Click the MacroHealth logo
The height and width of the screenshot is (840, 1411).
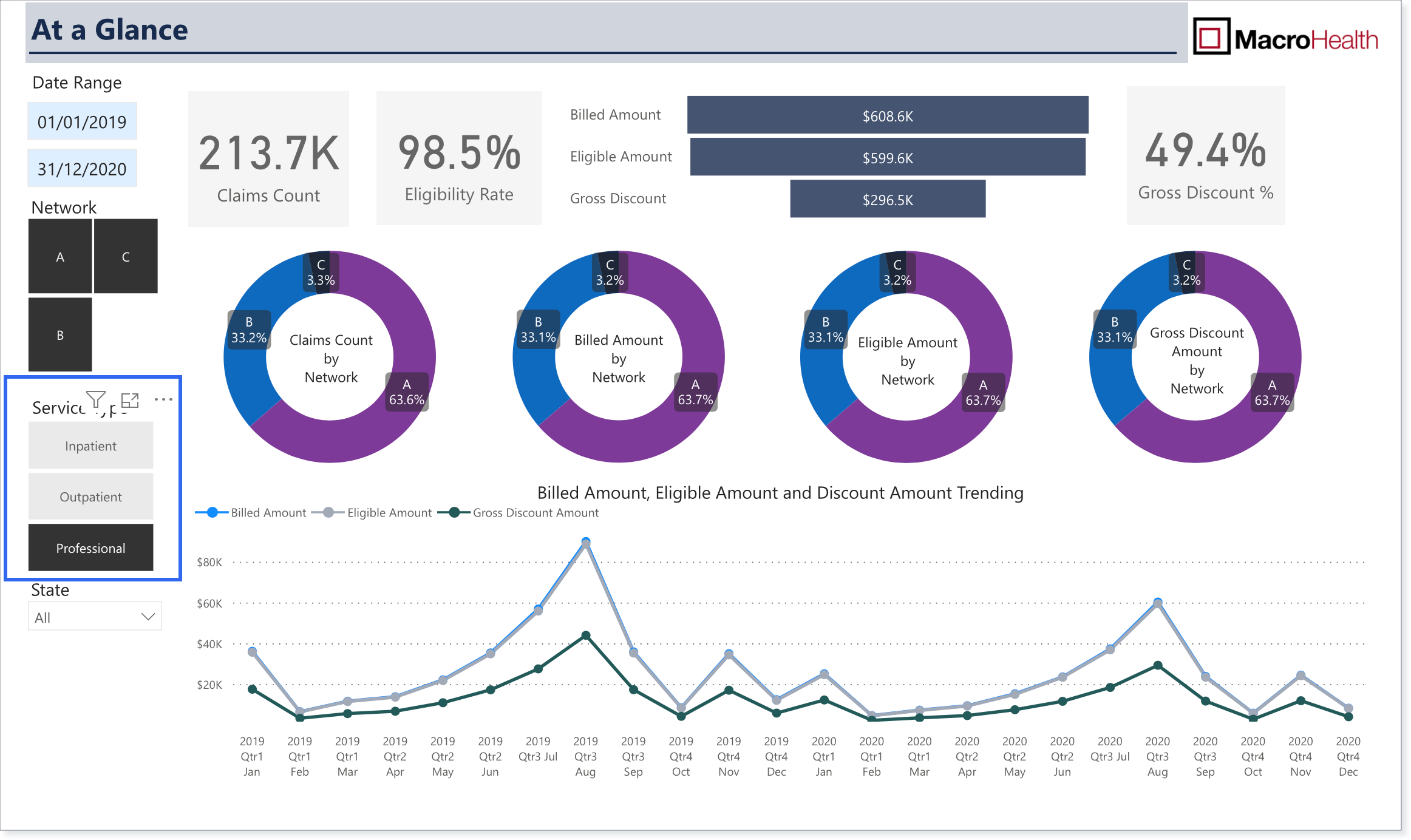click(1285, 37)
